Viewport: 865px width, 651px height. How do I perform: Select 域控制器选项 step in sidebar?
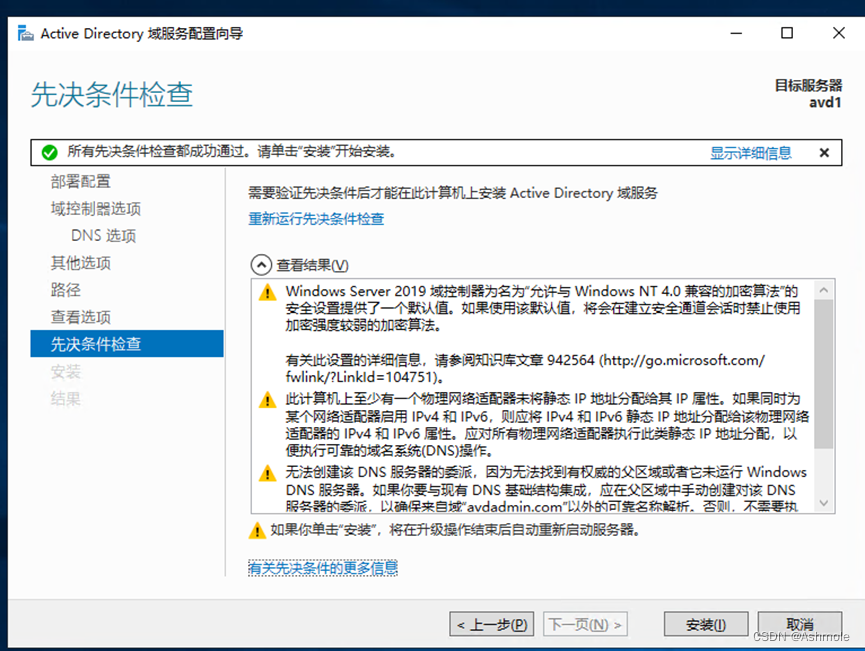click(96, 209)
